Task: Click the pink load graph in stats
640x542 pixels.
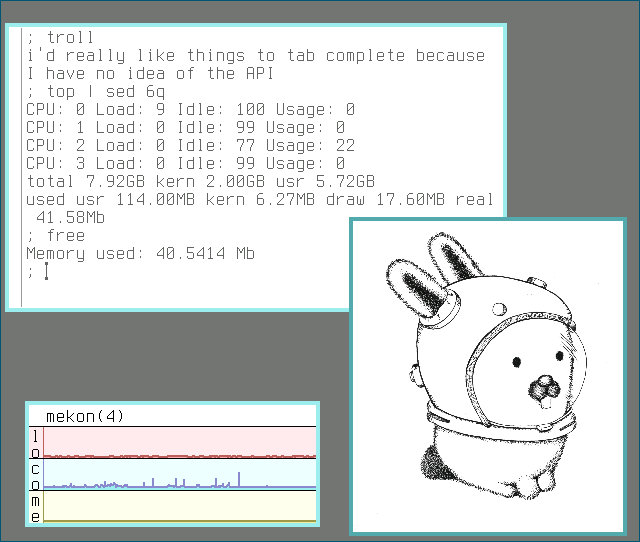Action: [x=180, y=442]
